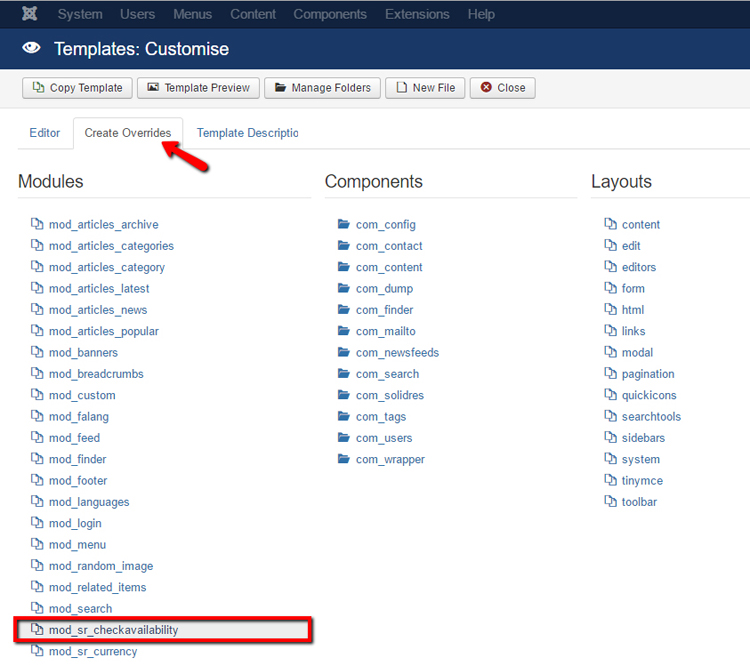
Task: Open the mod_languages override link
Action: coord(89,502)
